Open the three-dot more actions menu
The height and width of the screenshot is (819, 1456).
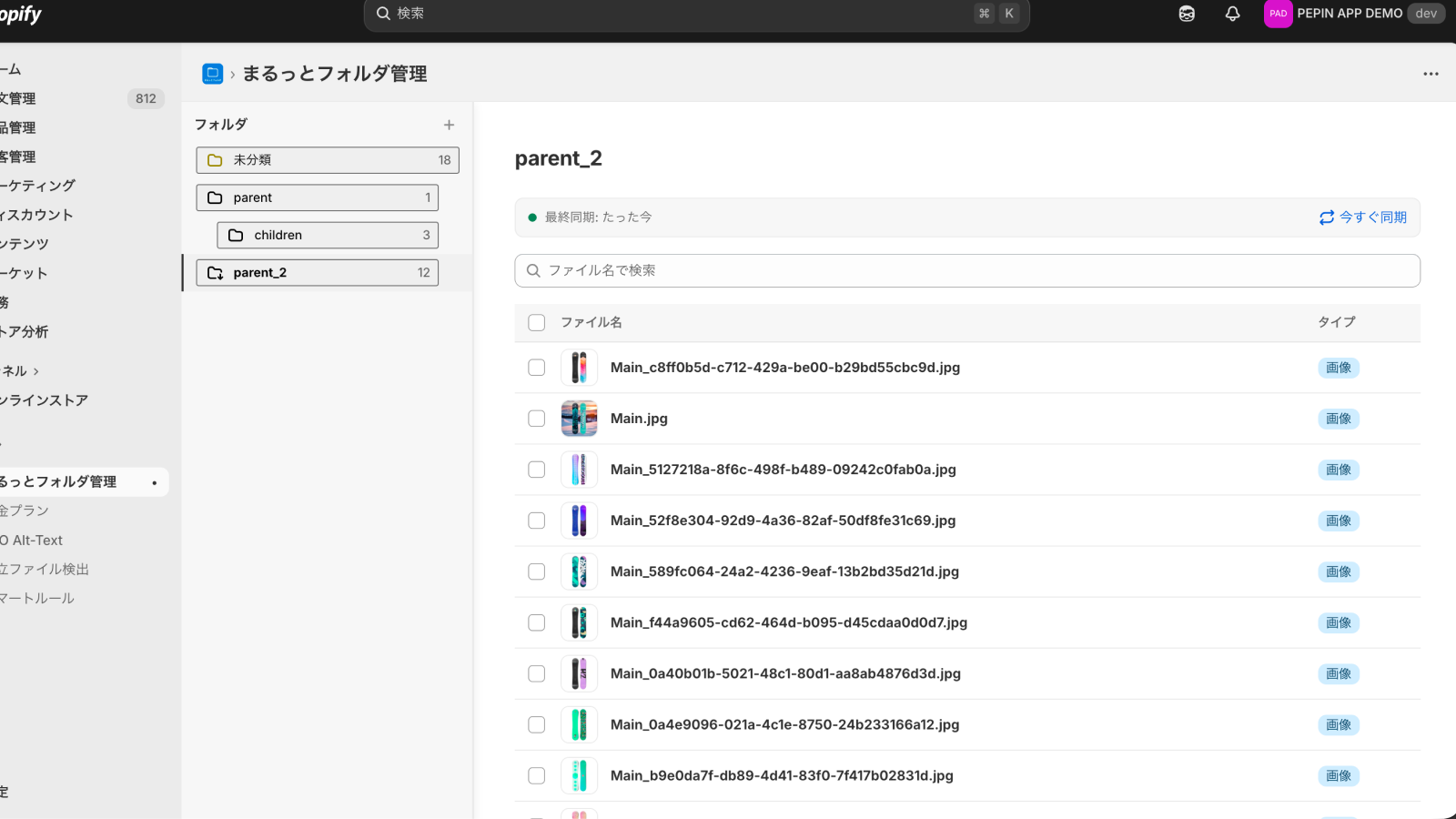tap(1431, 74)
